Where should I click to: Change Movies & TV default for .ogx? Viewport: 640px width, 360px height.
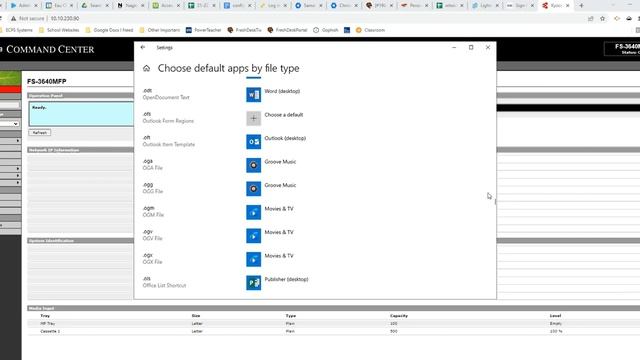pyautogui.click(x=271, y=259)
